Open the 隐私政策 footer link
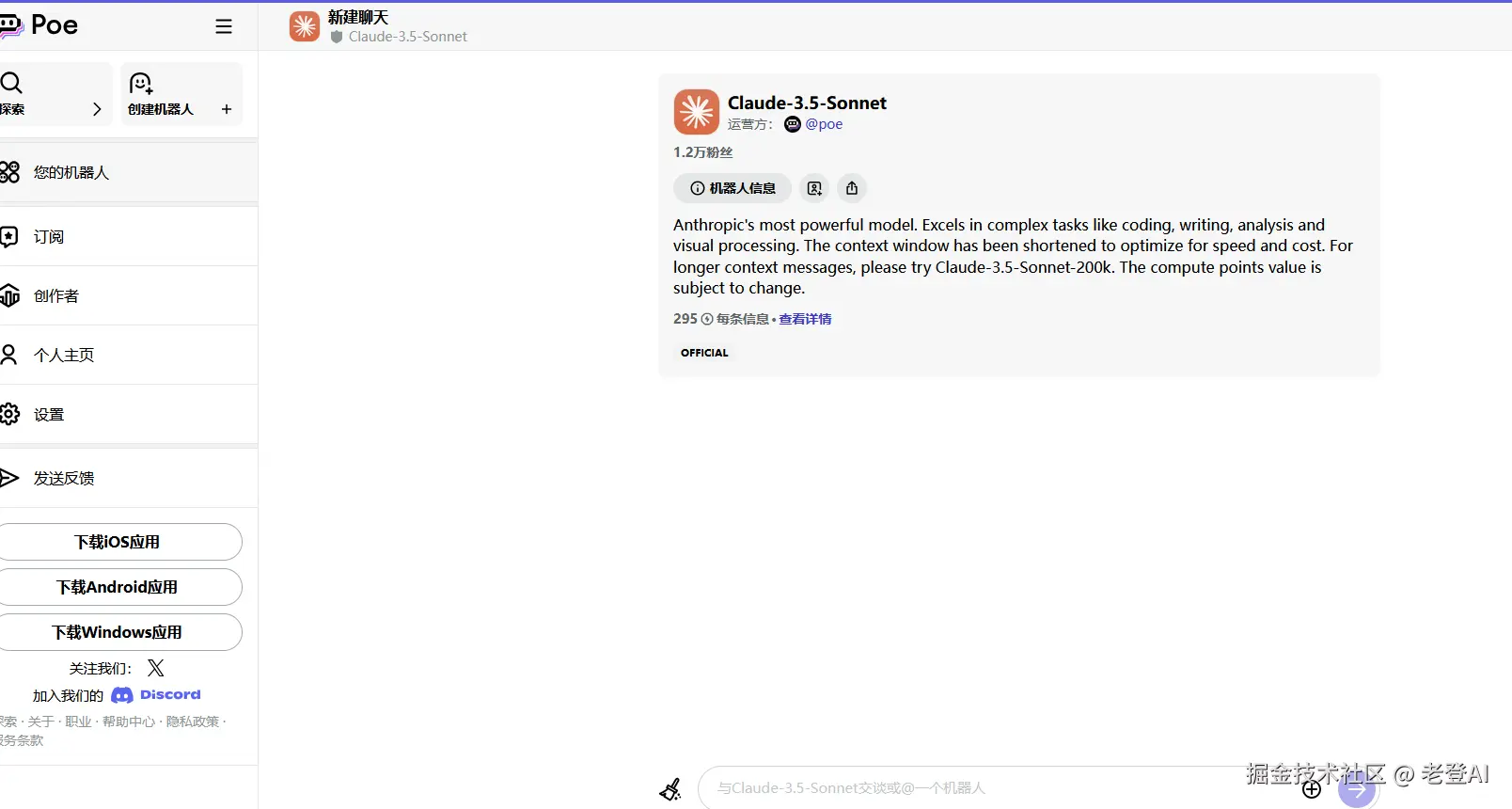The height and width of the screenshot is (809, 1512). tap(193, 722)
